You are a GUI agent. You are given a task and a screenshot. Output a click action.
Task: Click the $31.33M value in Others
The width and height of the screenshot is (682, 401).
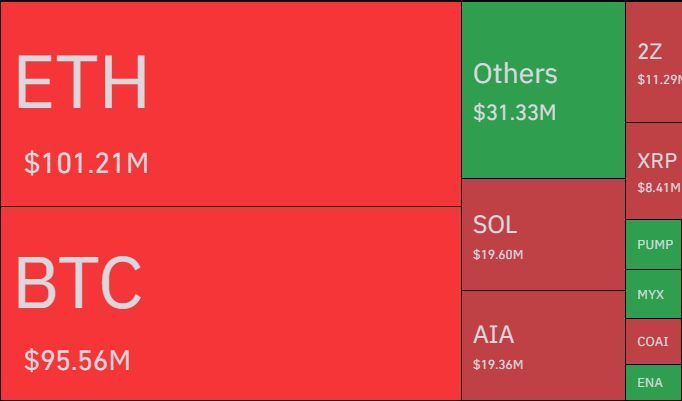tap(514, 112)
